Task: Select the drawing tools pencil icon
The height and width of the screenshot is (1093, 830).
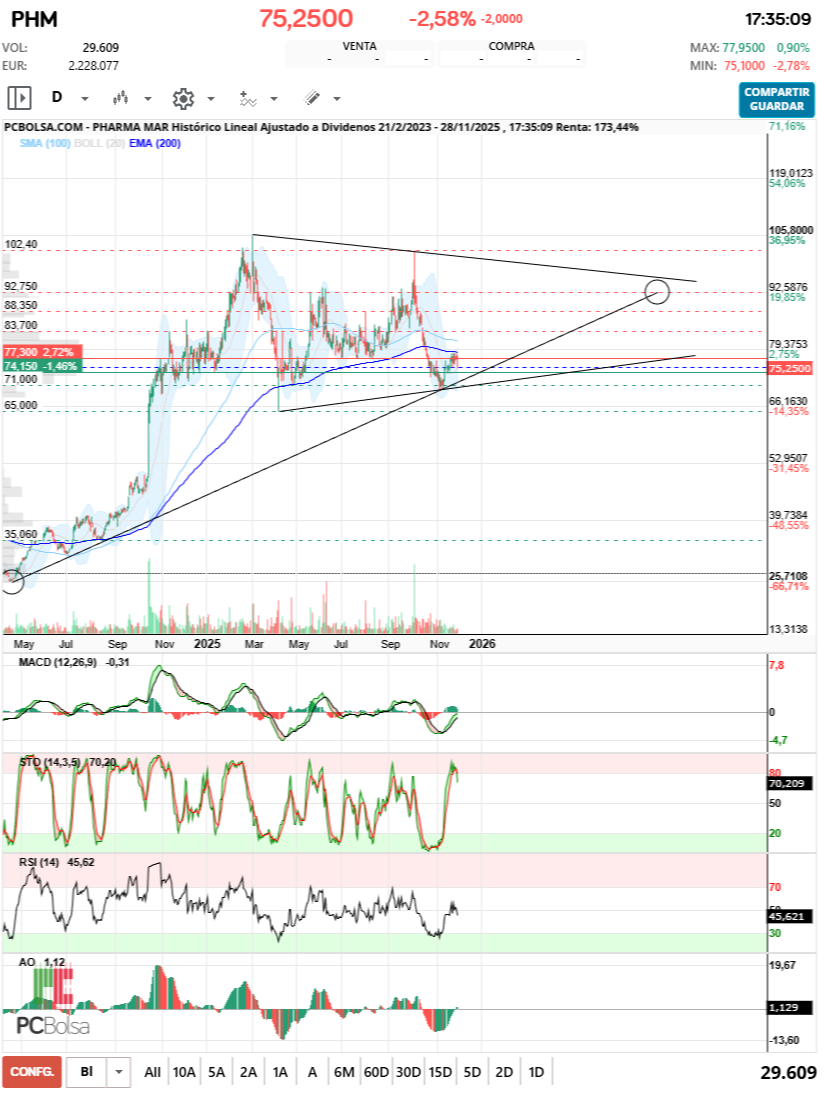Action: click(x=312, y=98)
